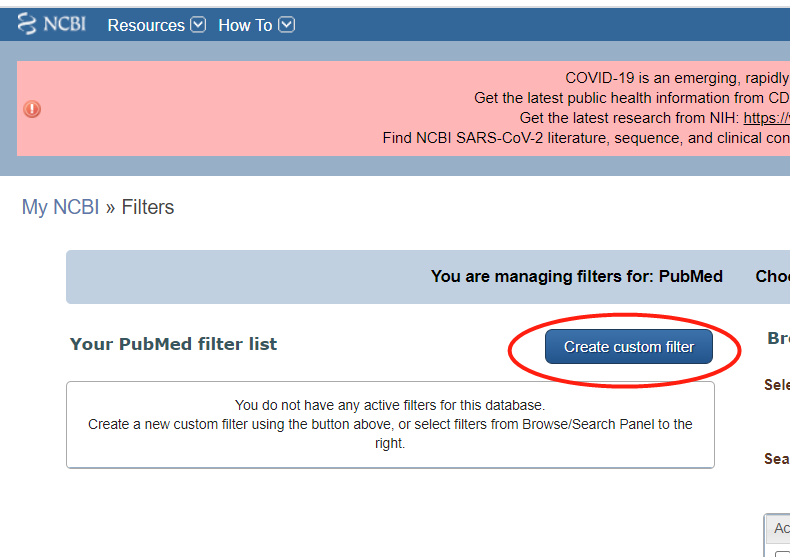Select the 'Your PubMed filter list' heading

pyautogui.click(x=173, y=344)
